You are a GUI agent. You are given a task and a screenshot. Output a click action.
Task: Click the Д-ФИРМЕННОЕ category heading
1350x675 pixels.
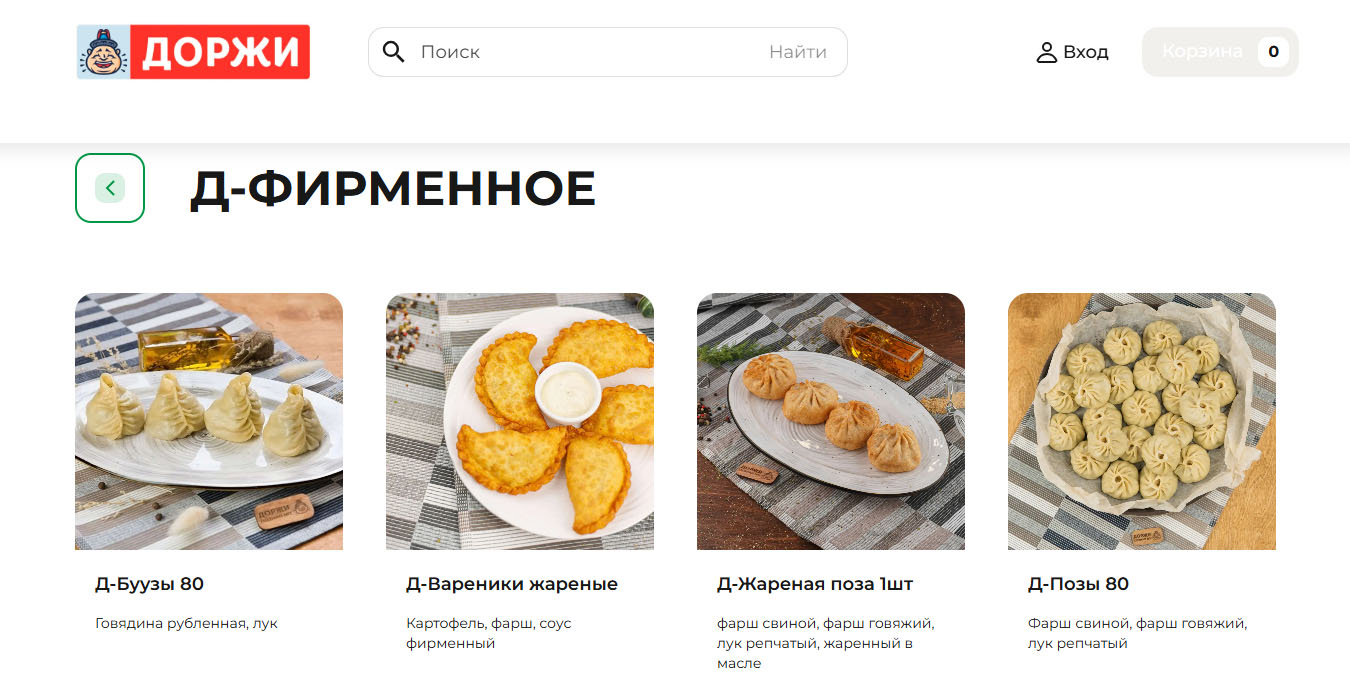[x=393, y=189]
